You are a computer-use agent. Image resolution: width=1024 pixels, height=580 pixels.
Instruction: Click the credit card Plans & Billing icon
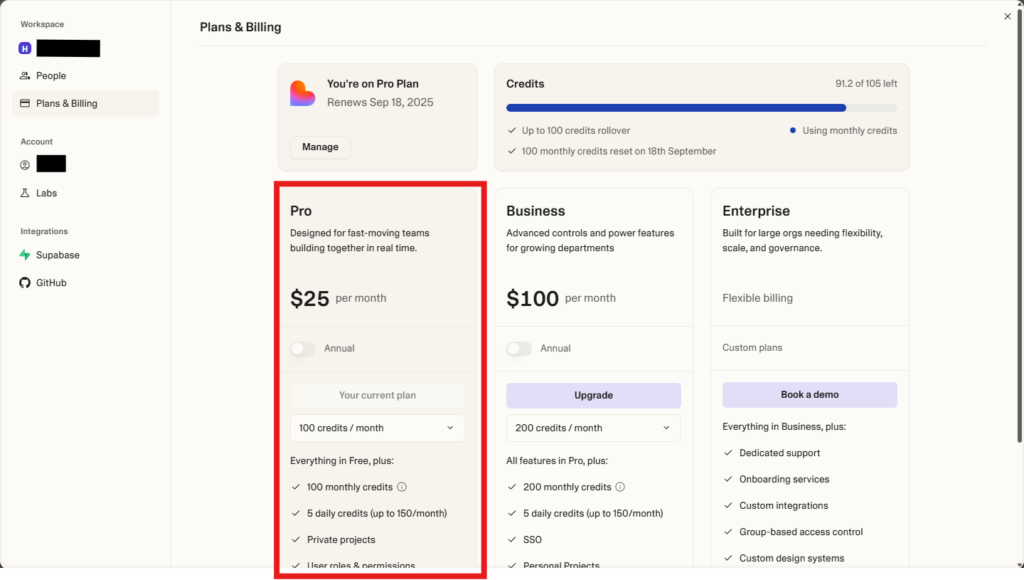point(25,103)
